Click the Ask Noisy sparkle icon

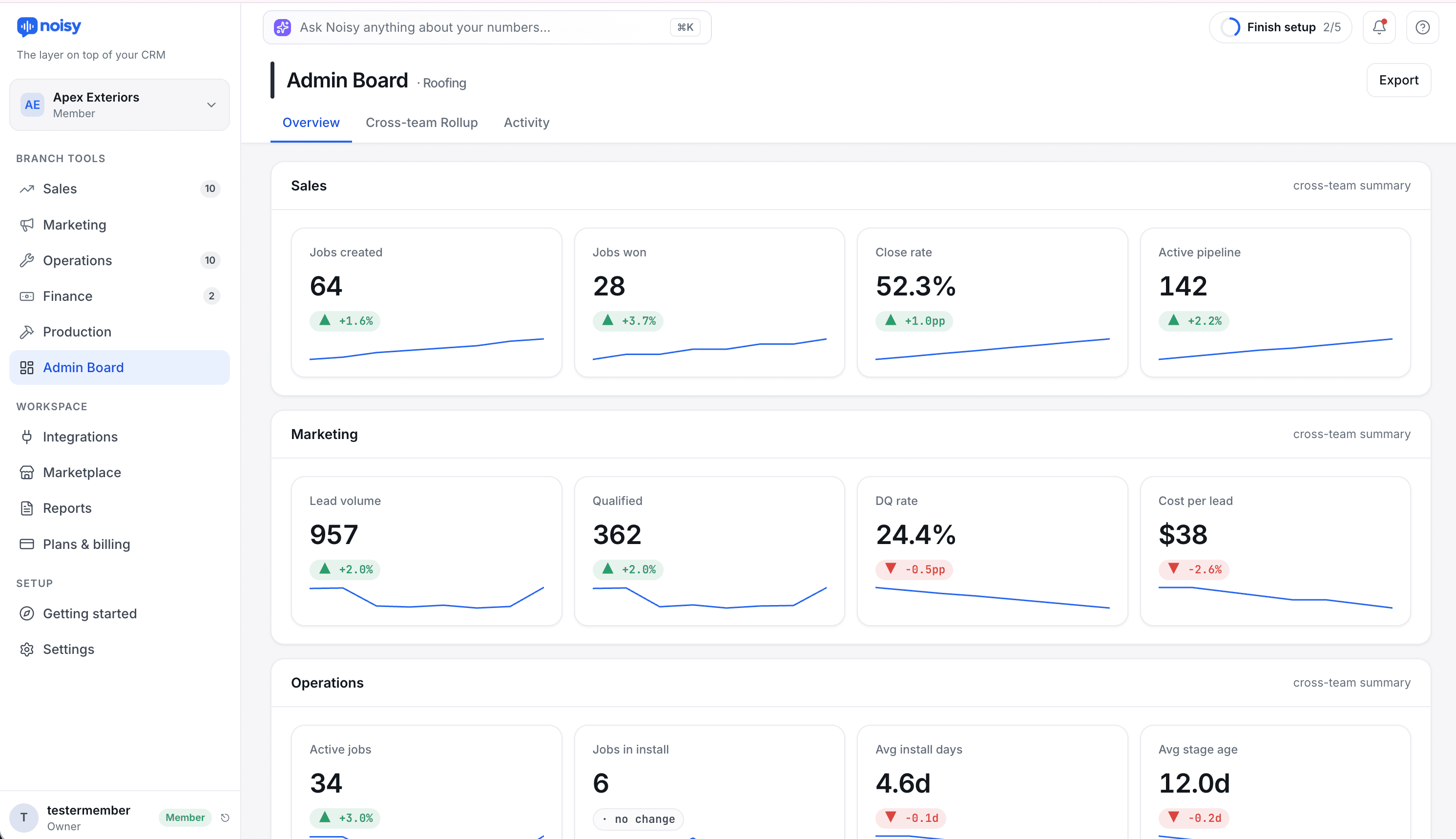coord(282,27)
